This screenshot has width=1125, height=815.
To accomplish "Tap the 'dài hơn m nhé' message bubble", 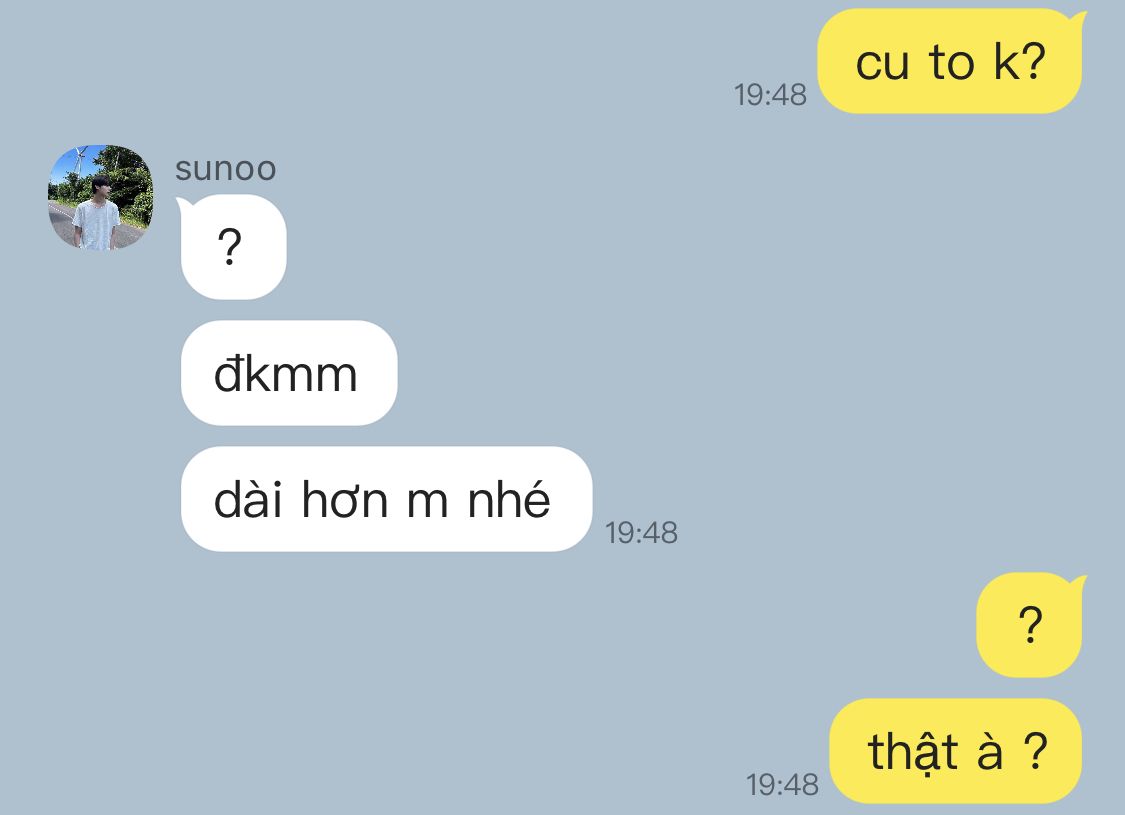I will click(x=387, y=499).
